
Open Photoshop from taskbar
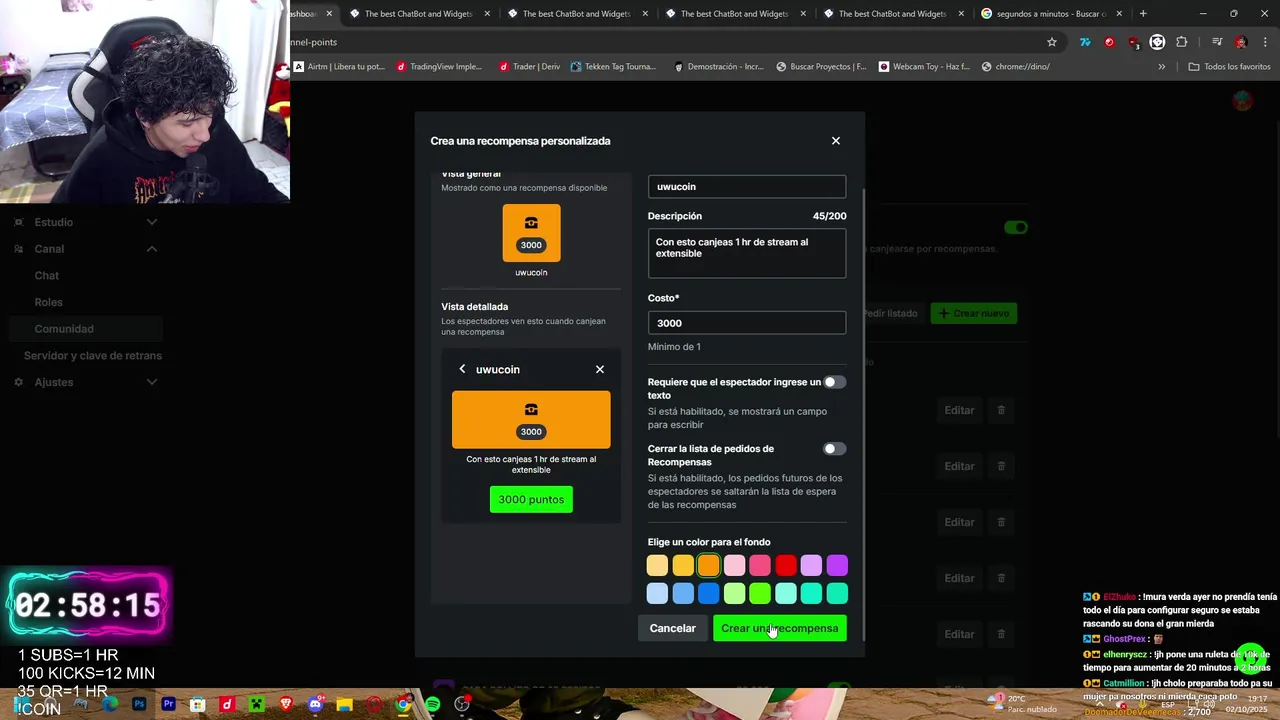(139, 705)
